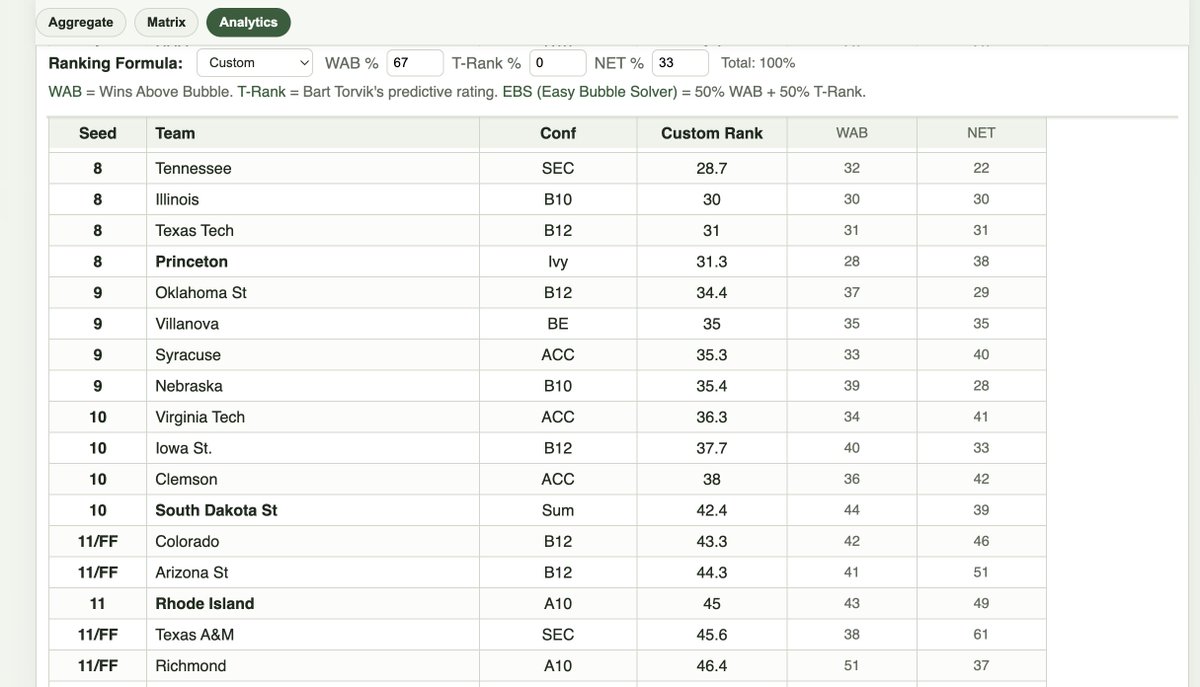The height and width of the screenshot is (687, 1200).
Task: Select the Villanova team cell
Action: pyautogui.click(x=313, y=323)
